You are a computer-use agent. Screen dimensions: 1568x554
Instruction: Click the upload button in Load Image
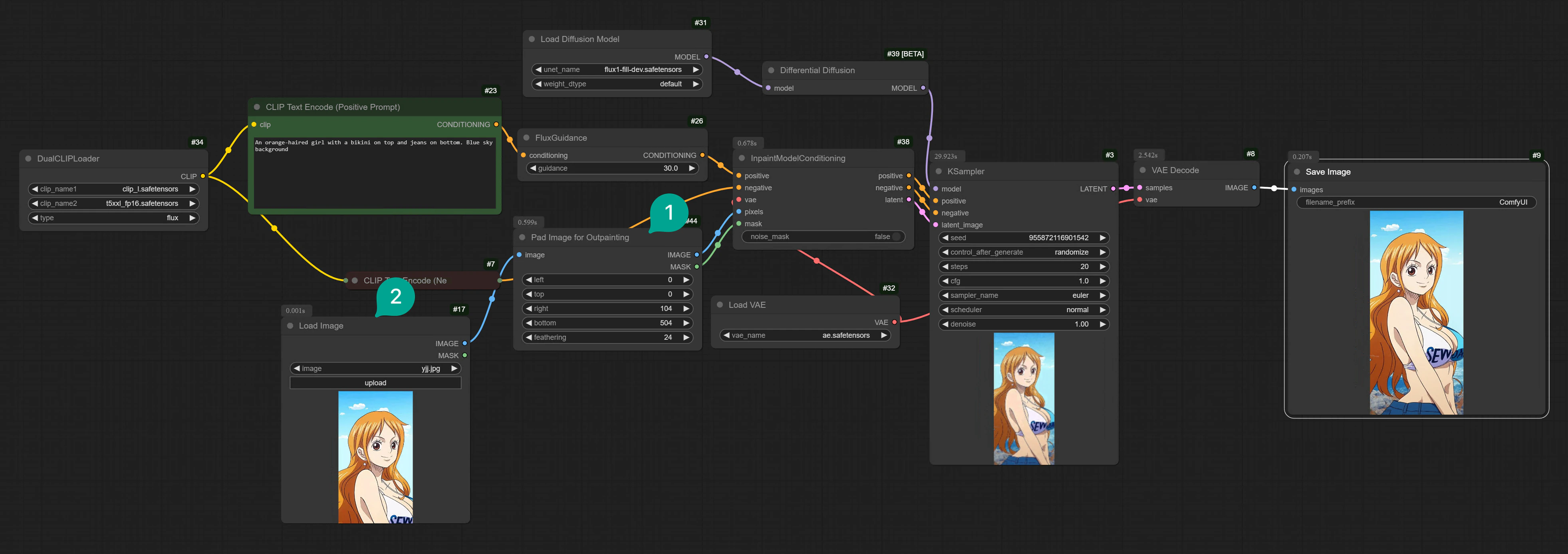[375, 383]
